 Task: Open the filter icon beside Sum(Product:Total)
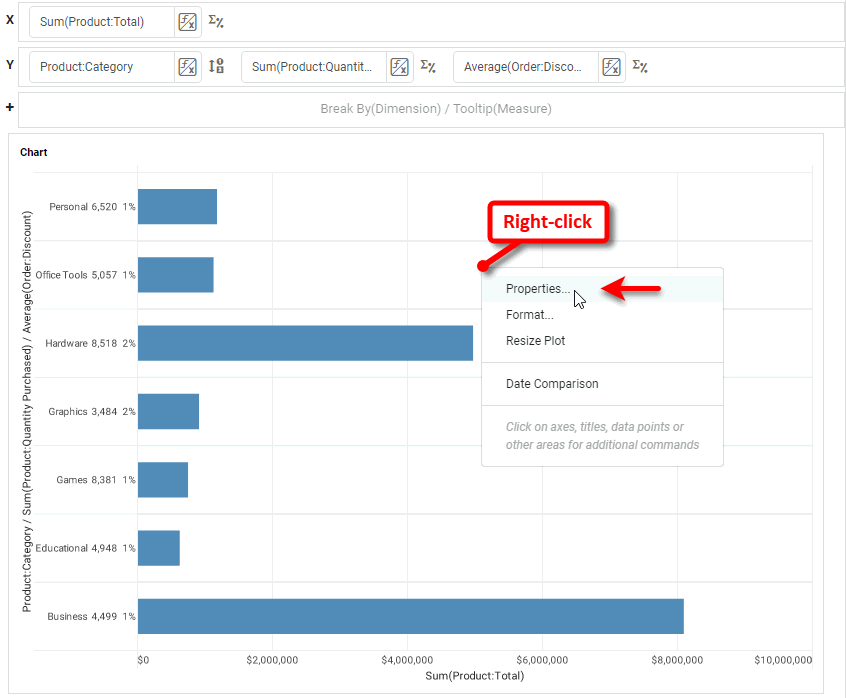[x=188, y=20]
